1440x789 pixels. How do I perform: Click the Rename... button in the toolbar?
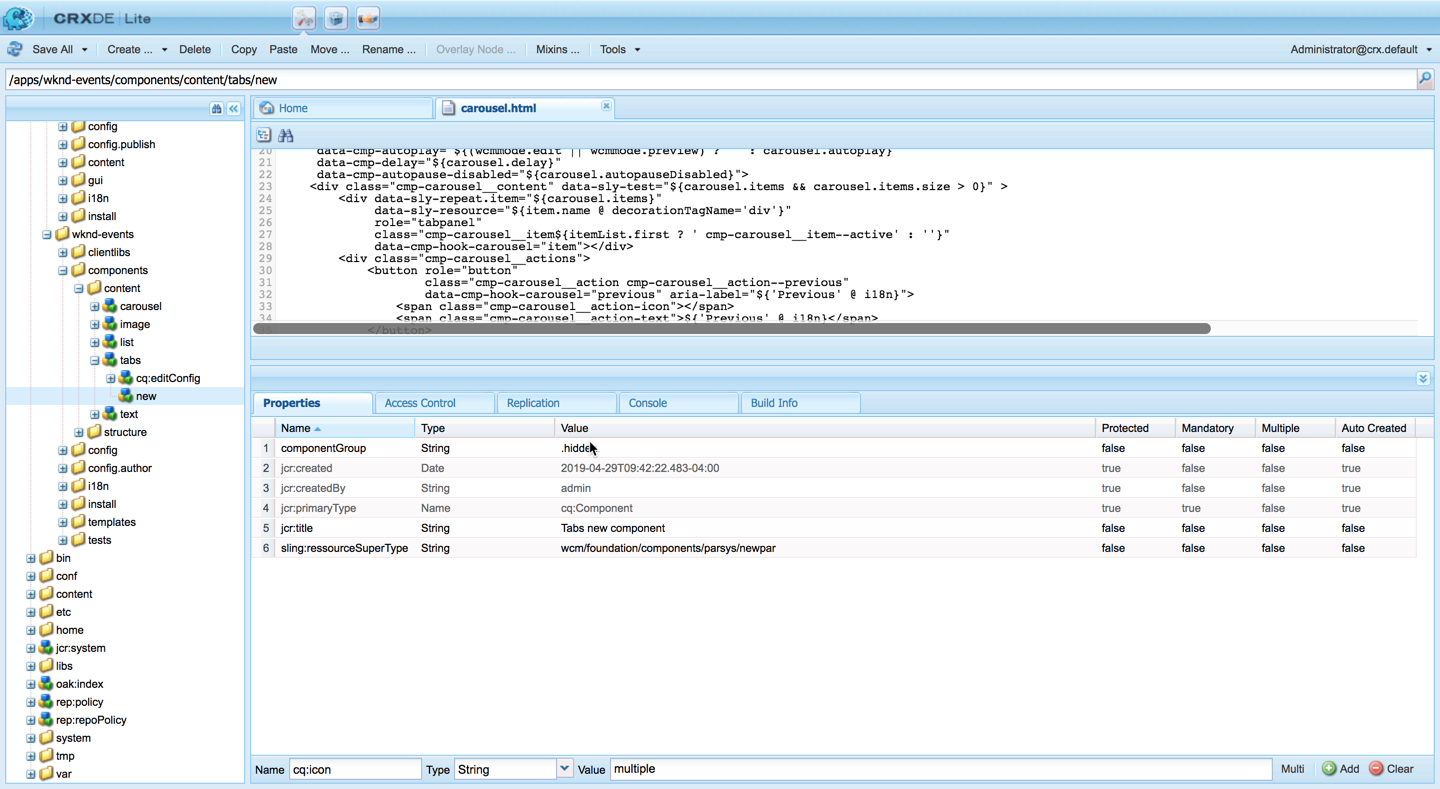tap(389, 49)
